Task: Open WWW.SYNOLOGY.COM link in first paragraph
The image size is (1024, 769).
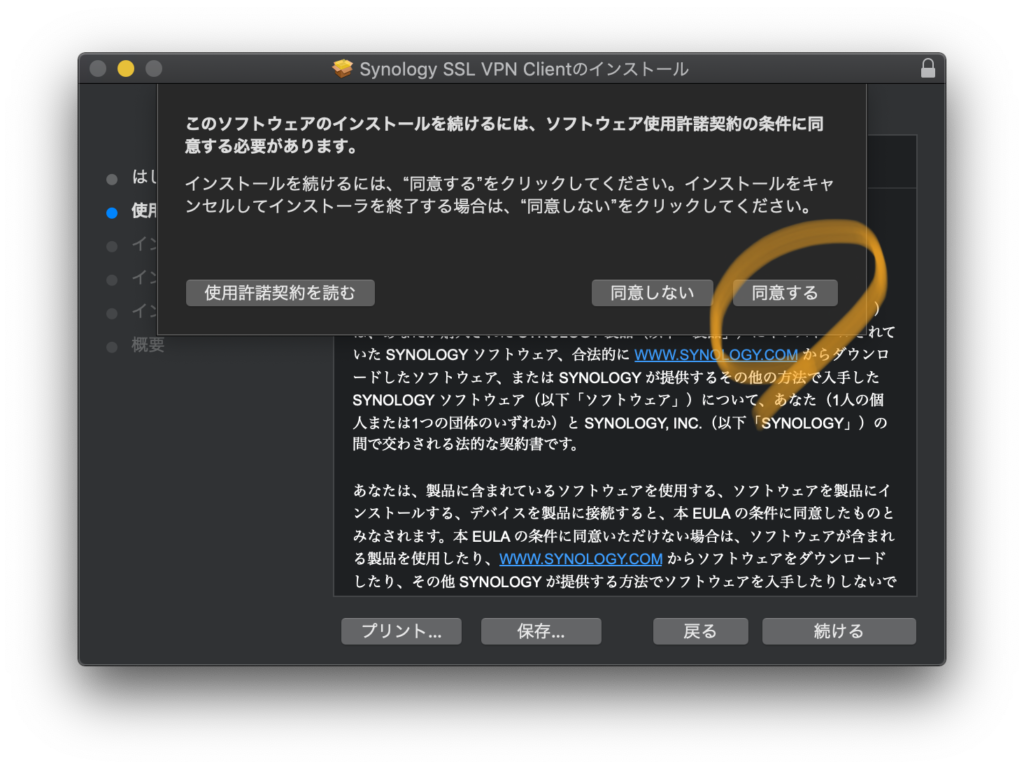Action: (716, 355)
